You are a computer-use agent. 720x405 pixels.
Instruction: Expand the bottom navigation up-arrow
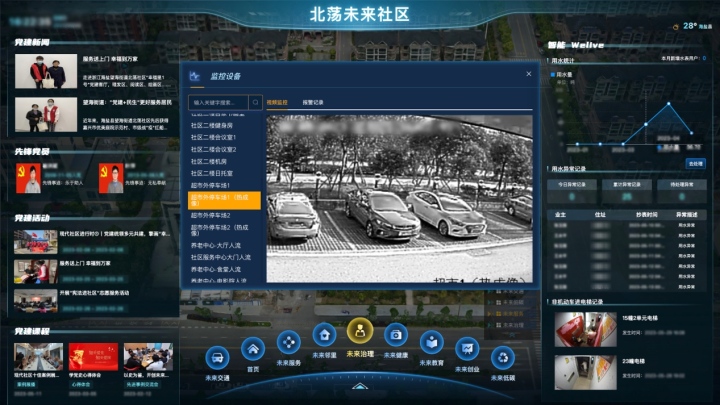(x=360, y=386)
